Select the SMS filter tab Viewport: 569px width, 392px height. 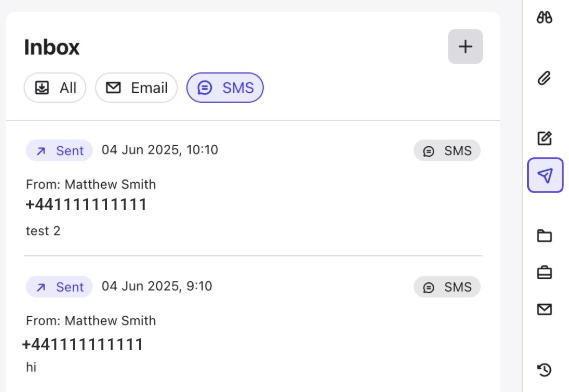pos(225,87)
